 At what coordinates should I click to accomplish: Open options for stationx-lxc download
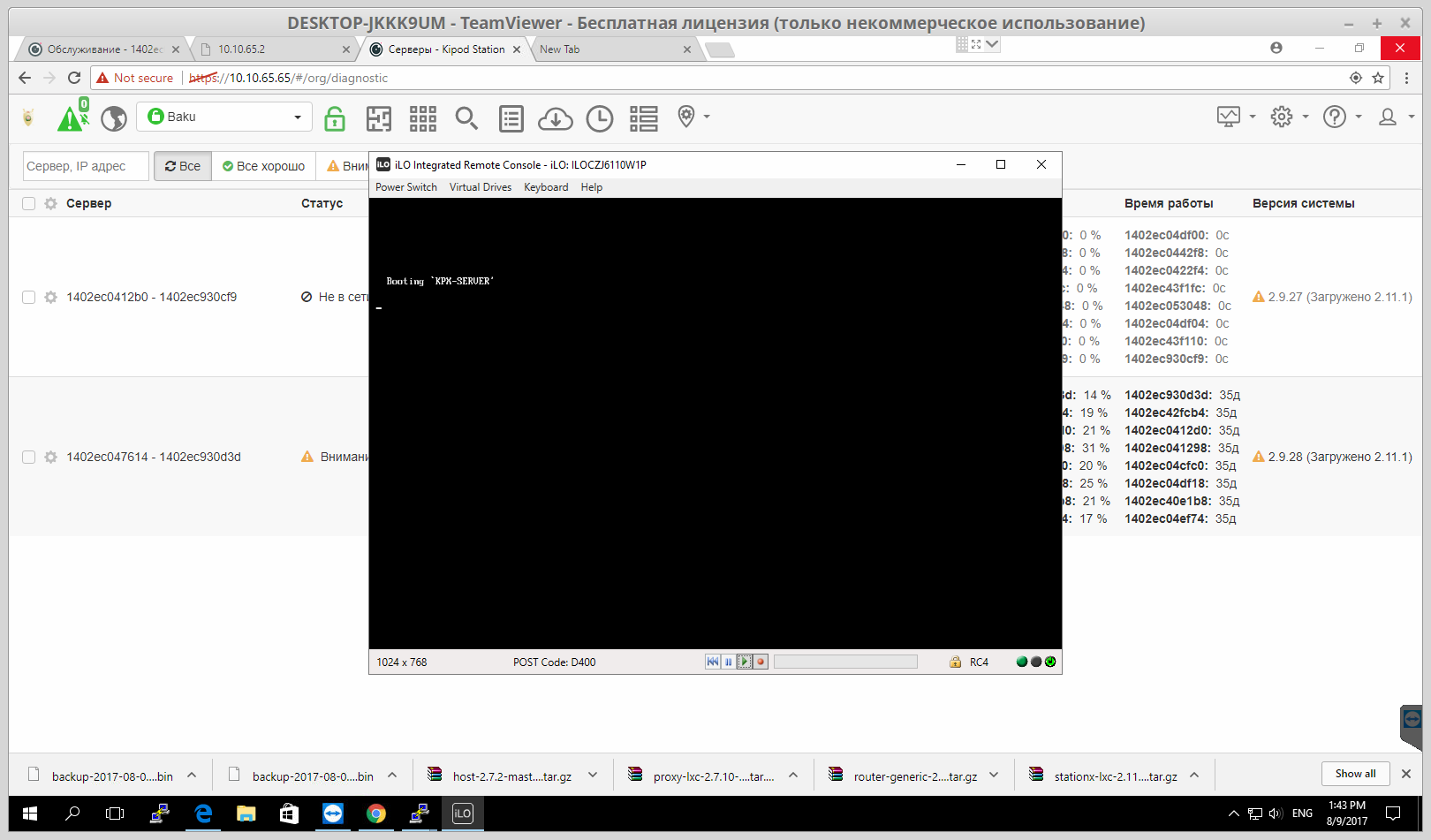pos(1194,776)
